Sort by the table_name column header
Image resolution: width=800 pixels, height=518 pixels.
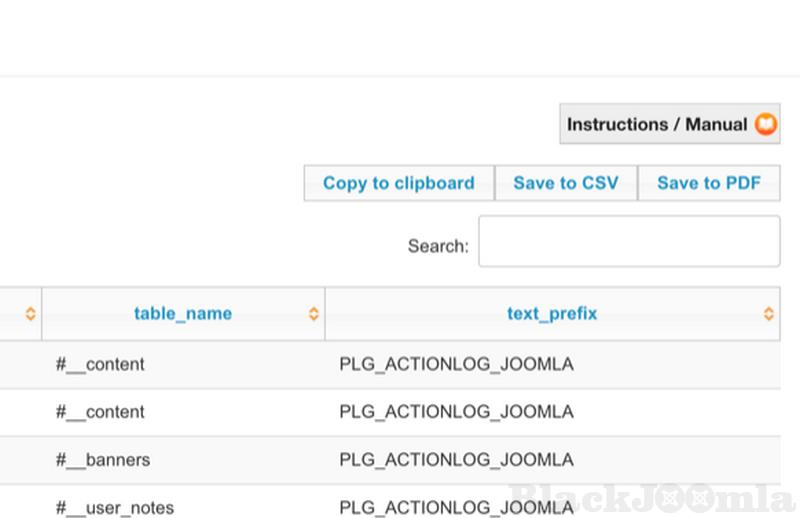[x=182, y=314]
